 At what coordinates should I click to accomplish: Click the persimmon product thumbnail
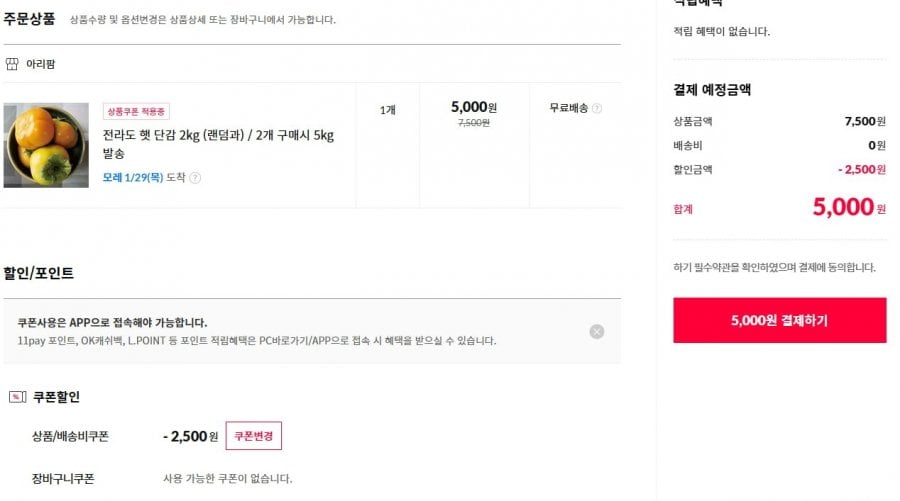[46, 145]
